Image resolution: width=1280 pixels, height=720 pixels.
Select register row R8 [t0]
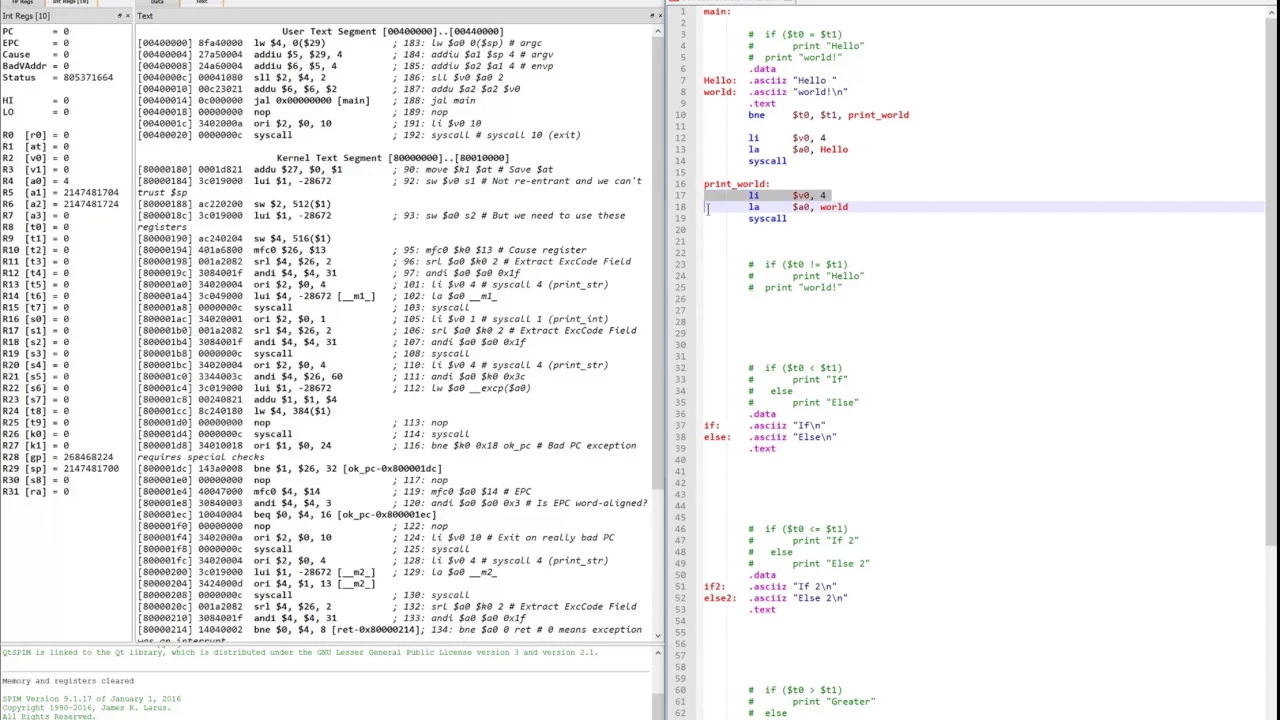tap(36, 227)
